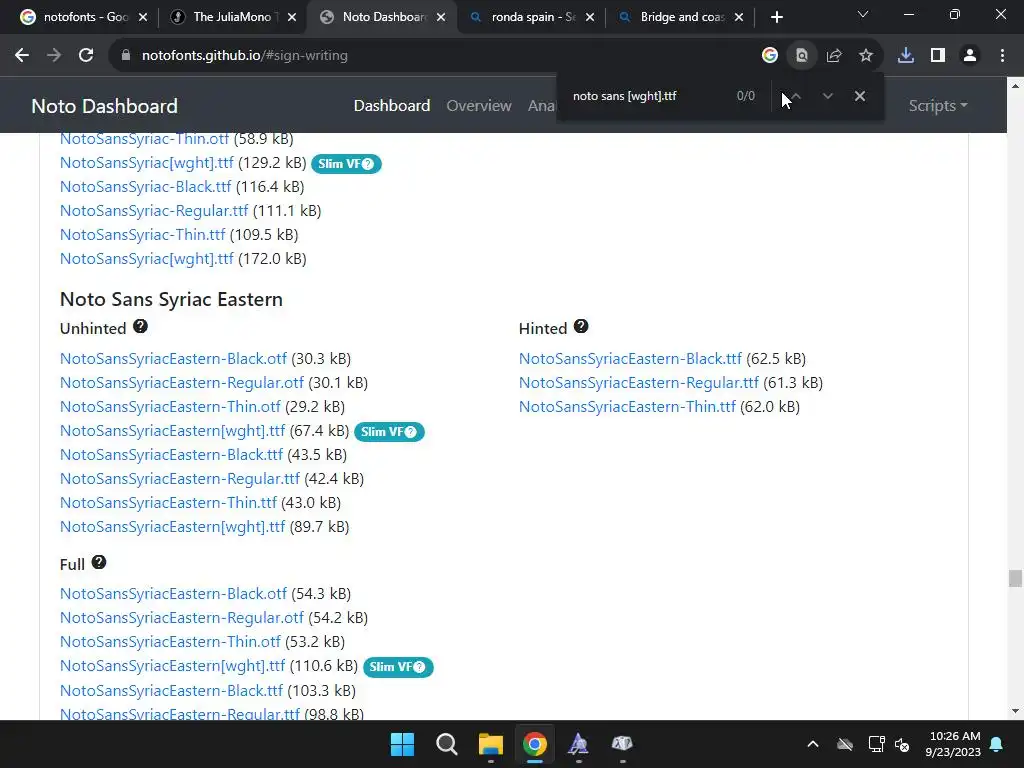Close the Noto Dashboard tab
1024x768 pixels.
pos(441,17)
